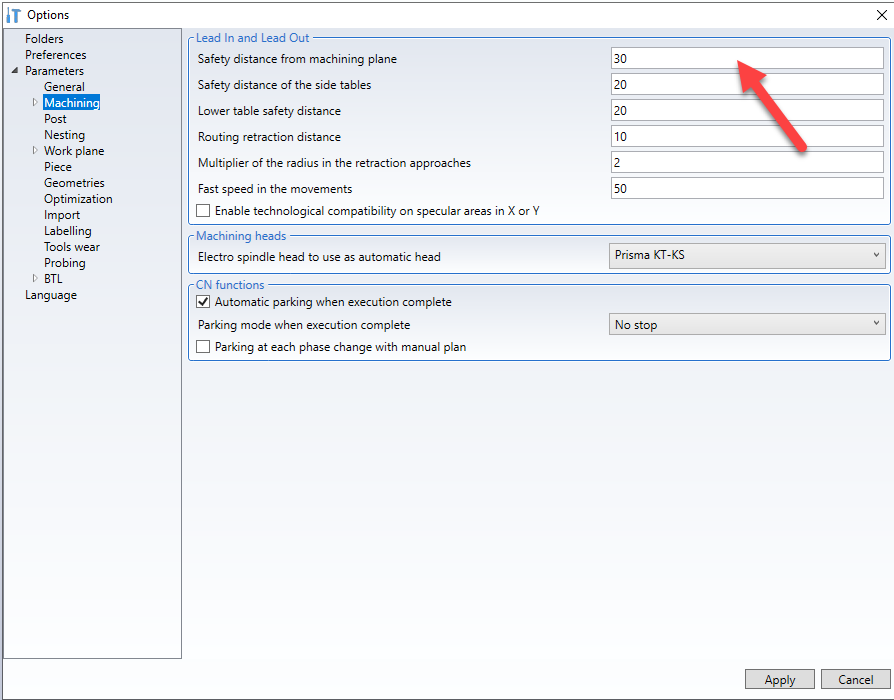The height and width of the screenshot is (700, 894).
Task: Select the Parameters tree item
Action: click(54, 71)
